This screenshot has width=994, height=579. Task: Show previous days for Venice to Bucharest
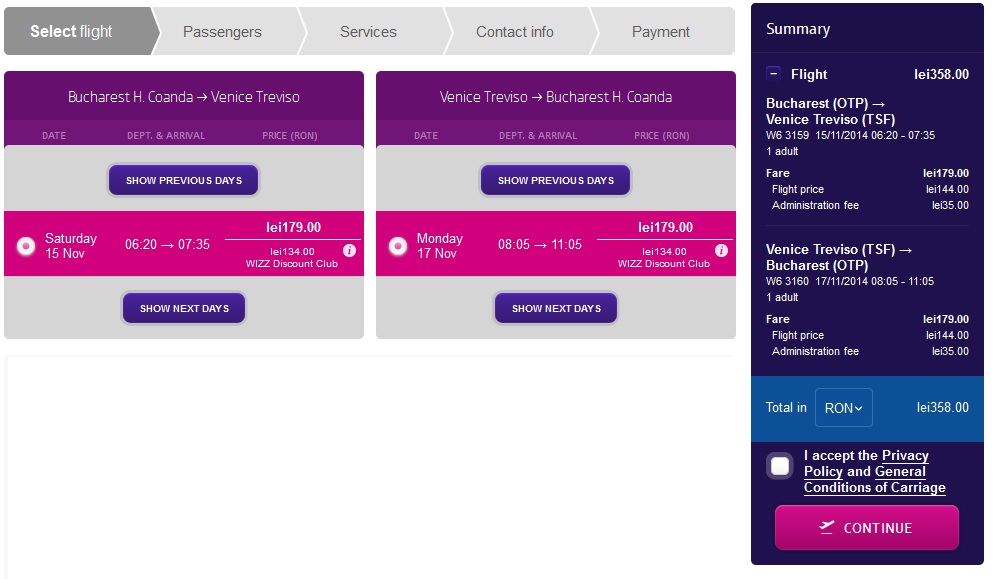pyautogui.click(x=556, y=180)
